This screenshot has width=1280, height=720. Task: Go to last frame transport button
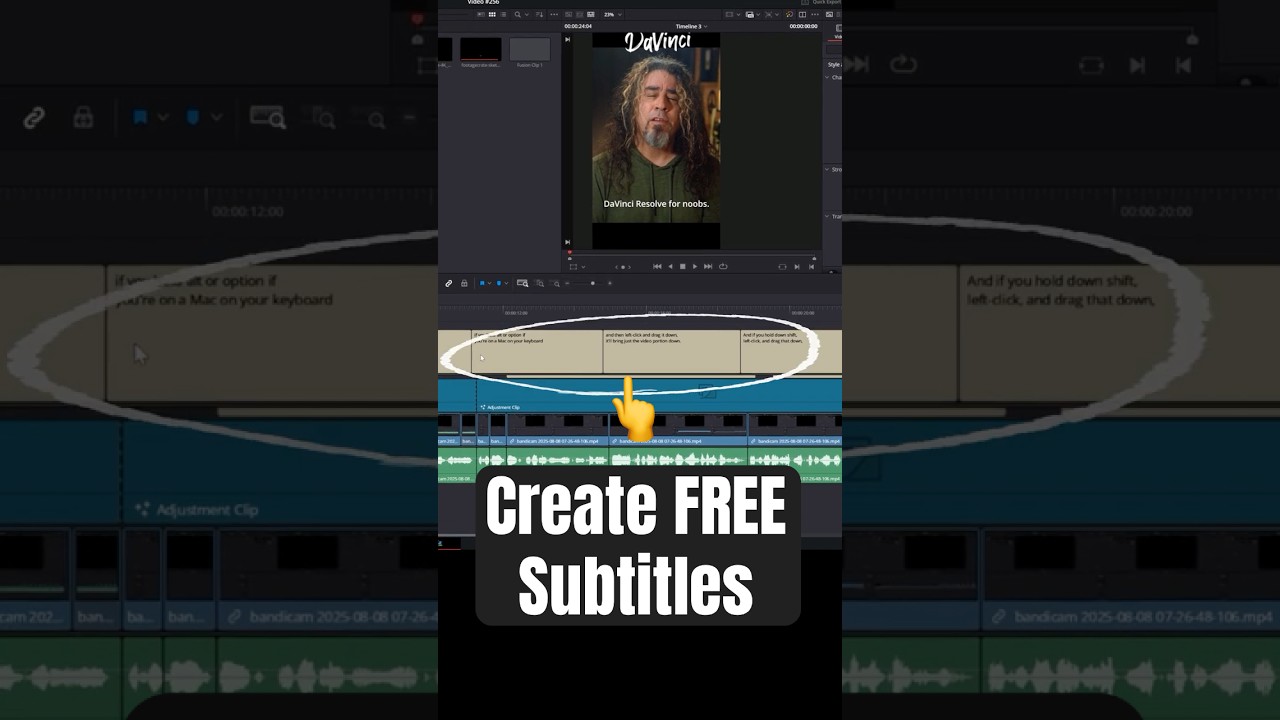point(708,266)
